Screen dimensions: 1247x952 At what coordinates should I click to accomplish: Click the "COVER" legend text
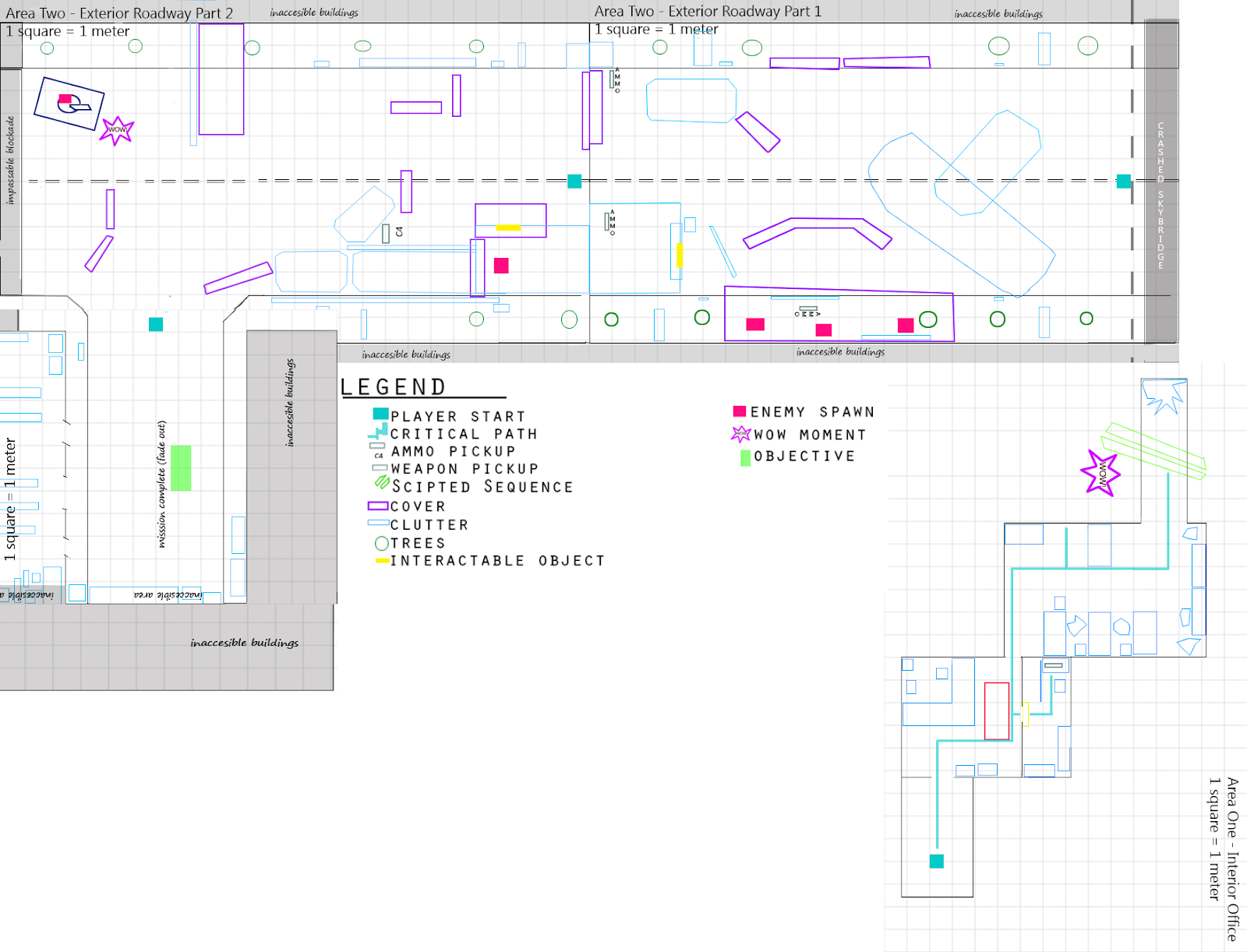click(419, 506)
